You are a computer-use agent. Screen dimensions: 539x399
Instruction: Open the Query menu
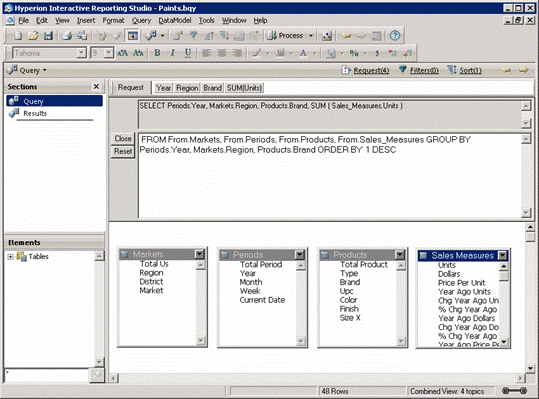click(x=141, y=21)
